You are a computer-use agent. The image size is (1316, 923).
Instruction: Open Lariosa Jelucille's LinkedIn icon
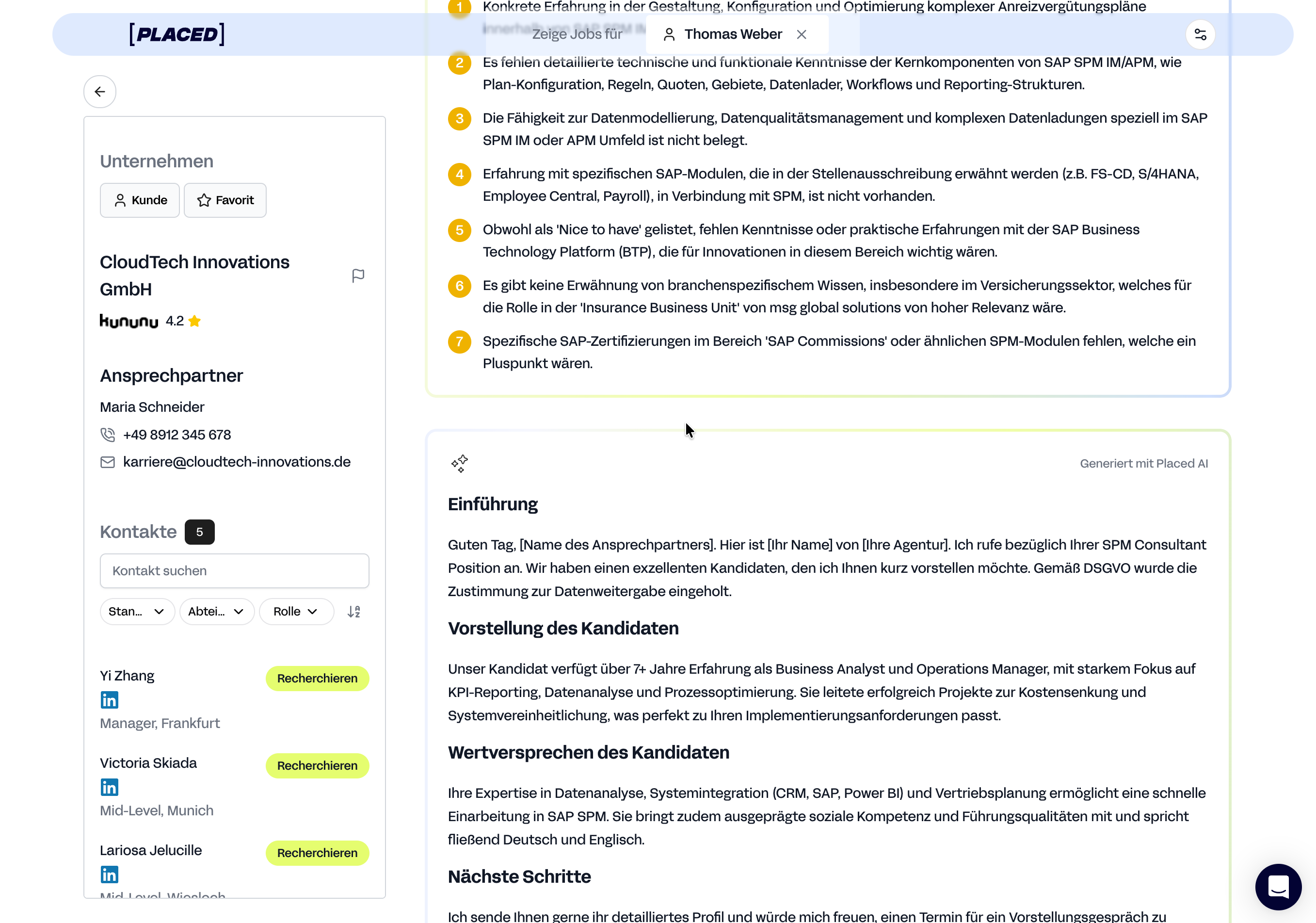109,874
